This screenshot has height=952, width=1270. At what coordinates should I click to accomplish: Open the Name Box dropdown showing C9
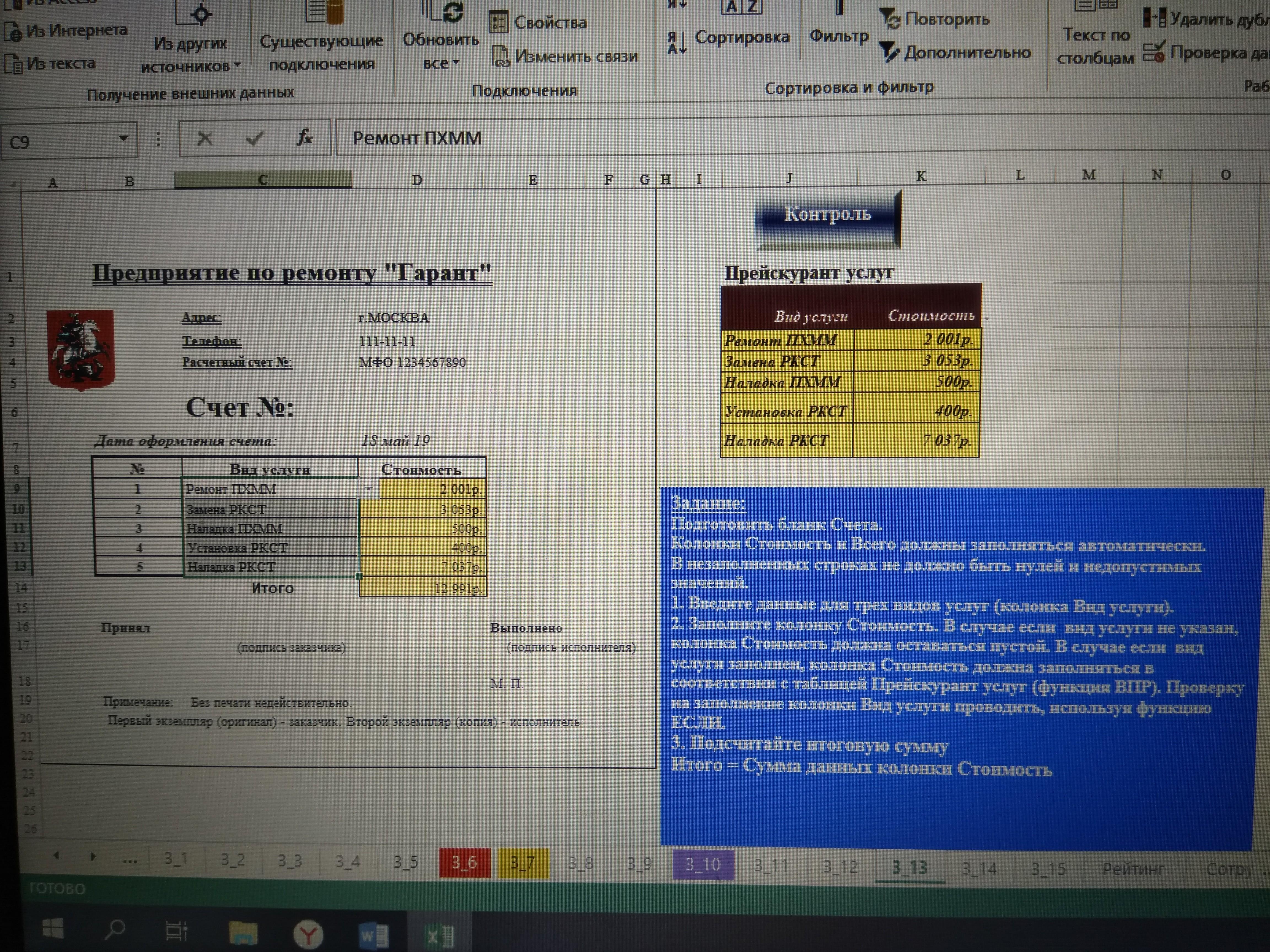[x=123, y=139]
